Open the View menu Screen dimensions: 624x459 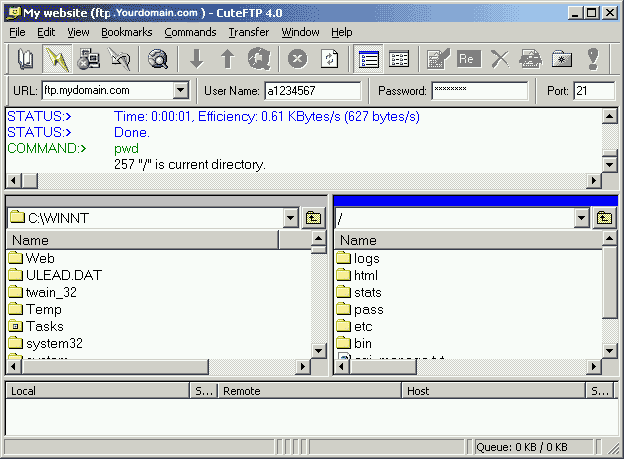(78, 32)
